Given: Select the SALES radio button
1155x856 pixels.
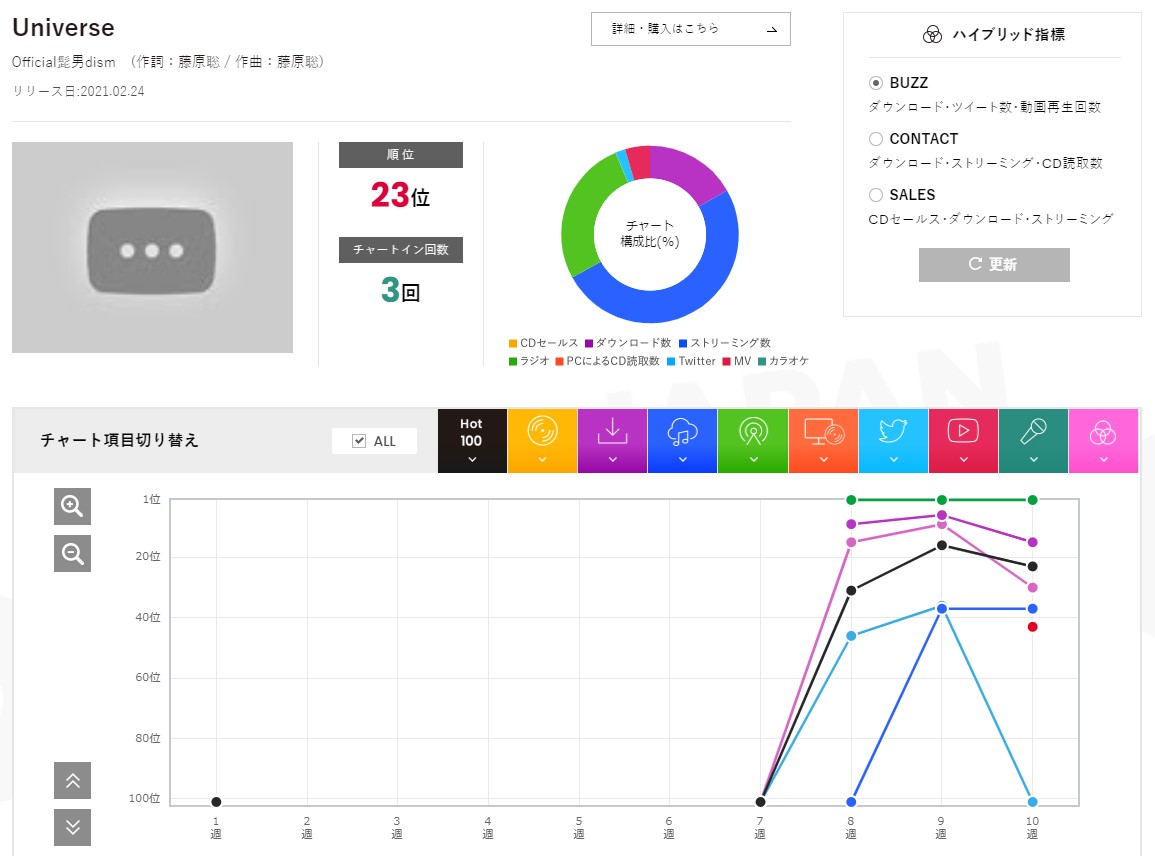Looking at the screenshot, I should (876, 194).
